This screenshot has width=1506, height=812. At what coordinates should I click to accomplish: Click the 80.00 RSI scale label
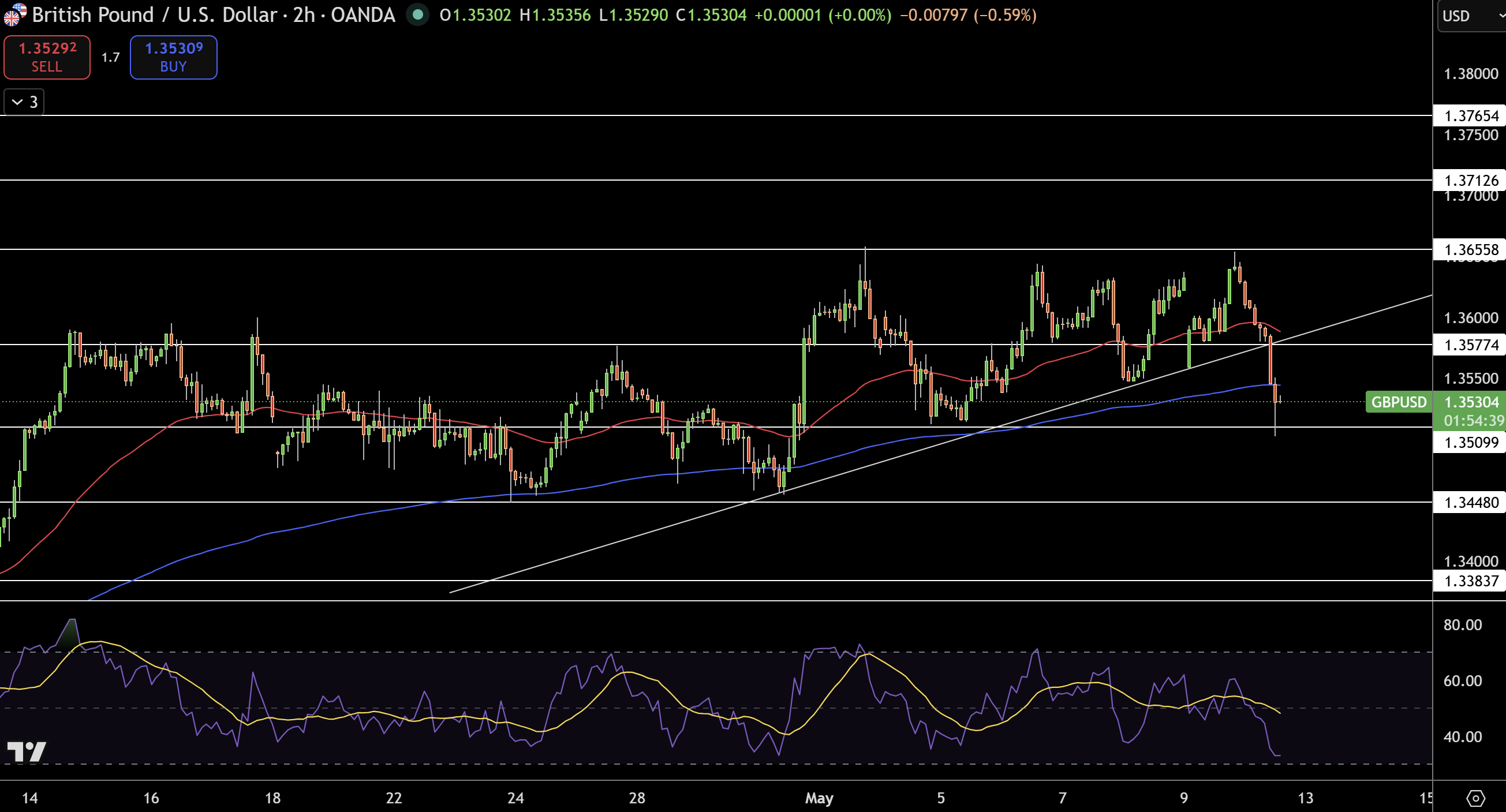point(1462,625)
